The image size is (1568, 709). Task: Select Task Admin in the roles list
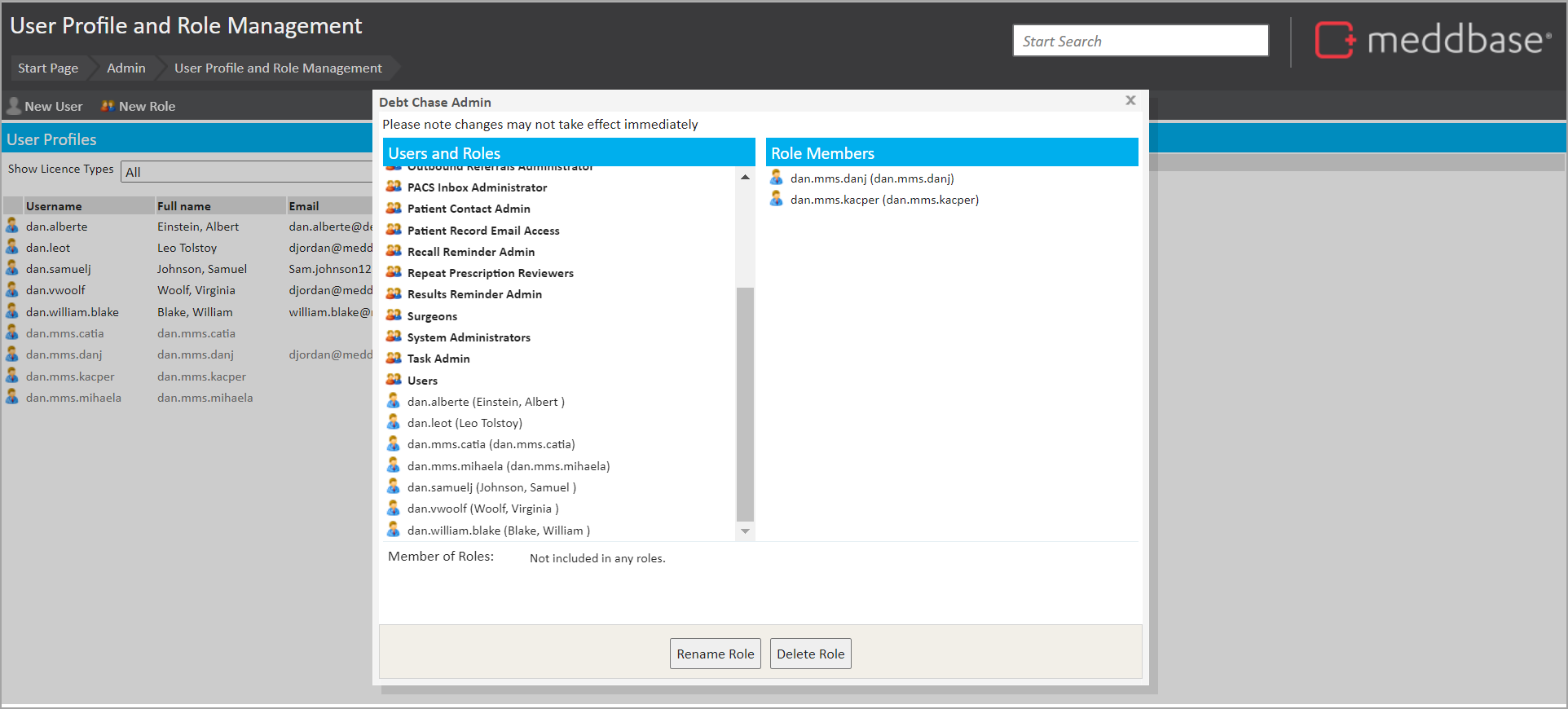(438, 359)
